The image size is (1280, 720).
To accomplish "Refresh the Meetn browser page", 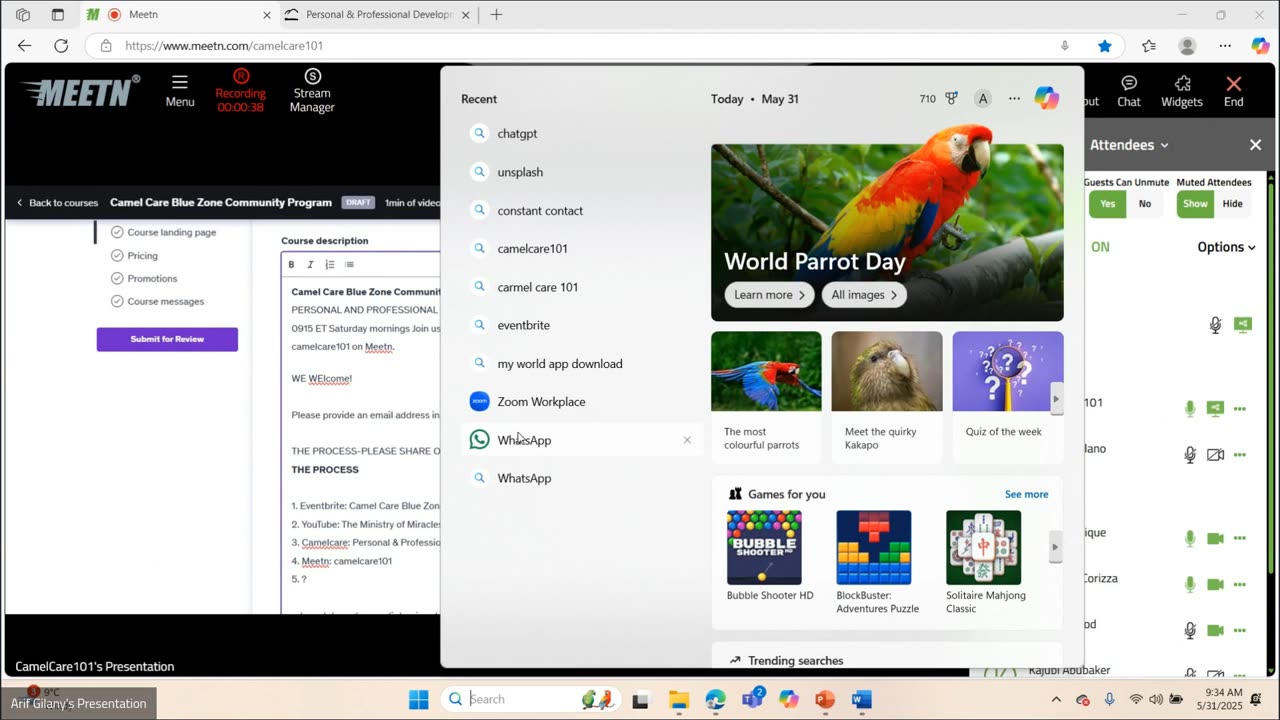I will (61, 46).
